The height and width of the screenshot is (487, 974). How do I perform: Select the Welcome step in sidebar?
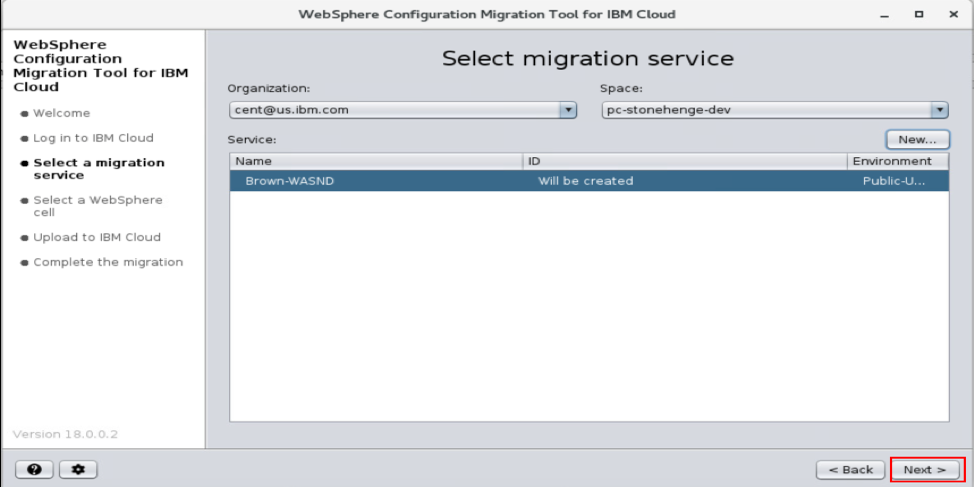click(x=61, y=113)
